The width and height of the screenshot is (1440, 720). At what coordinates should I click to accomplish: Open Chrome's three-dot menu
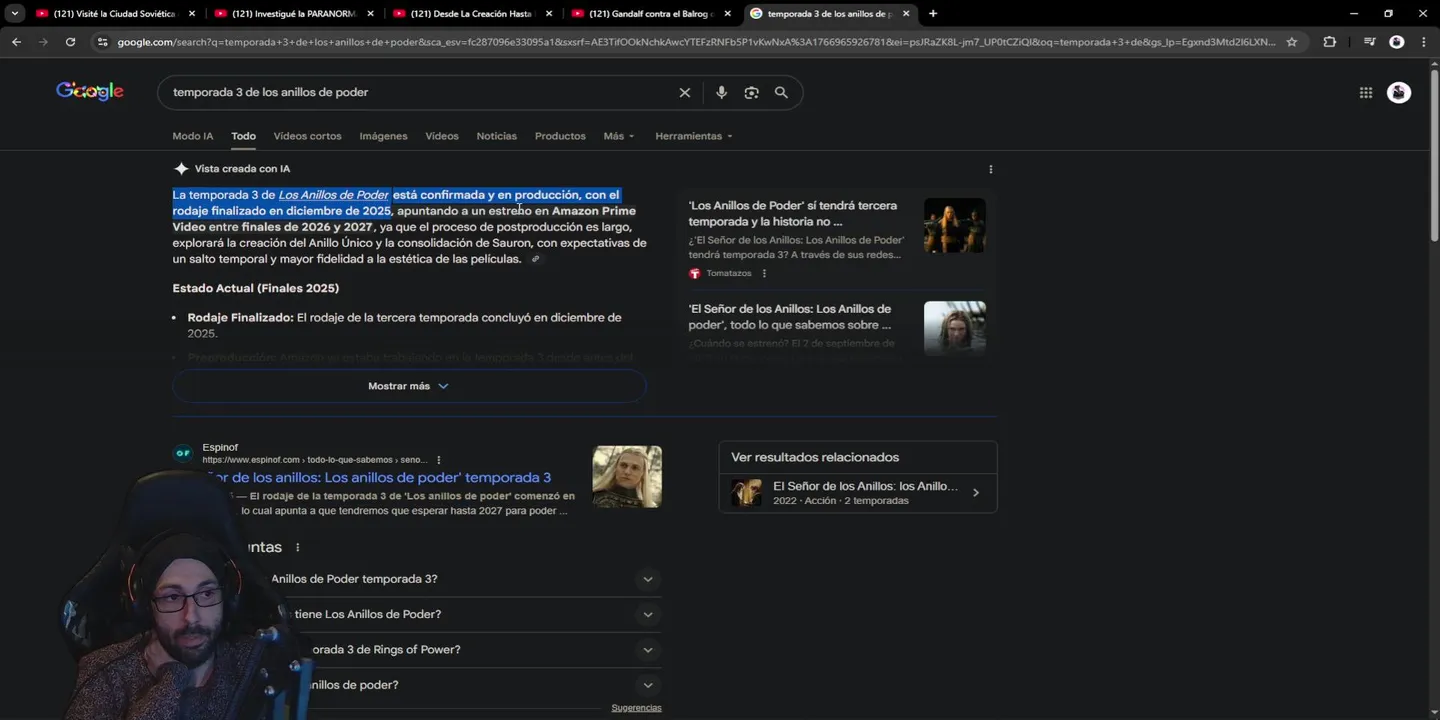[x=1424, y=42]
